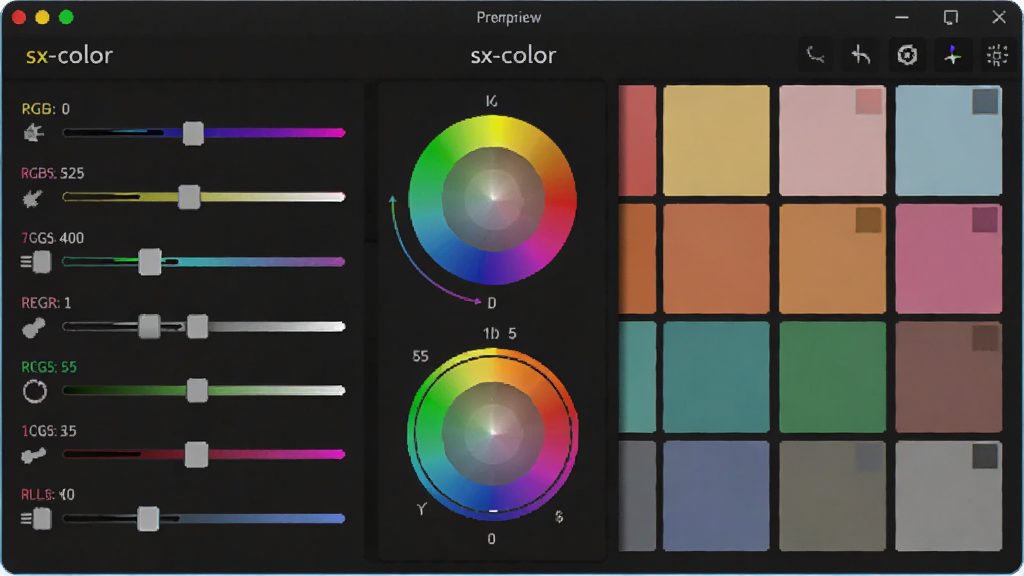Screen dimensions: 1024x576
Task: Click the '7GGS: 400' label
Action: [x=52, y=238]
